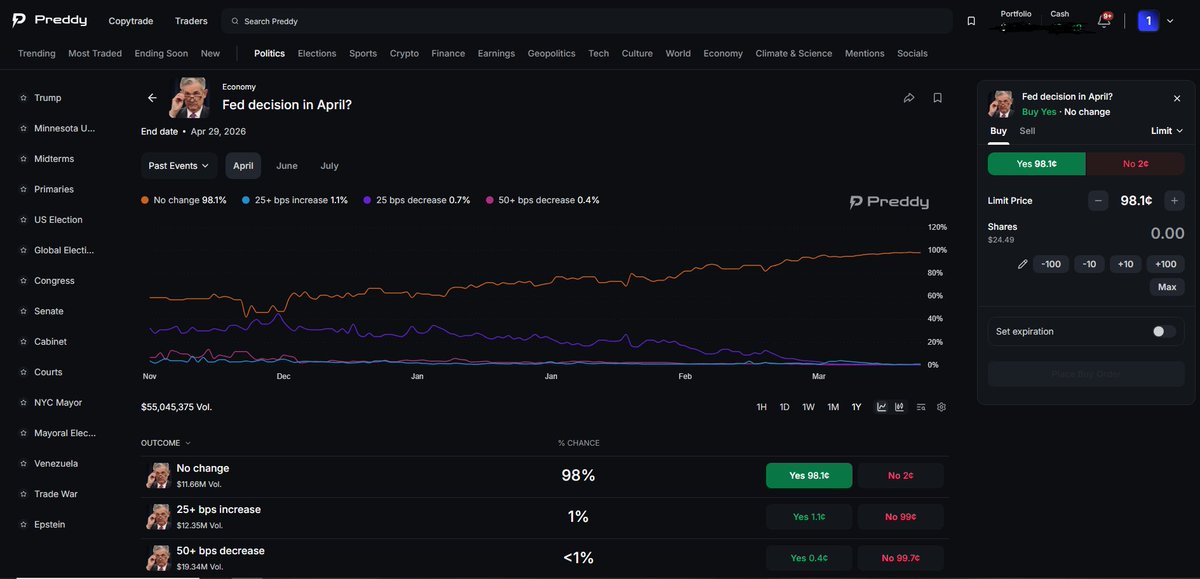
Task: Open the Past Events dropdown
Action: (179, 166)
